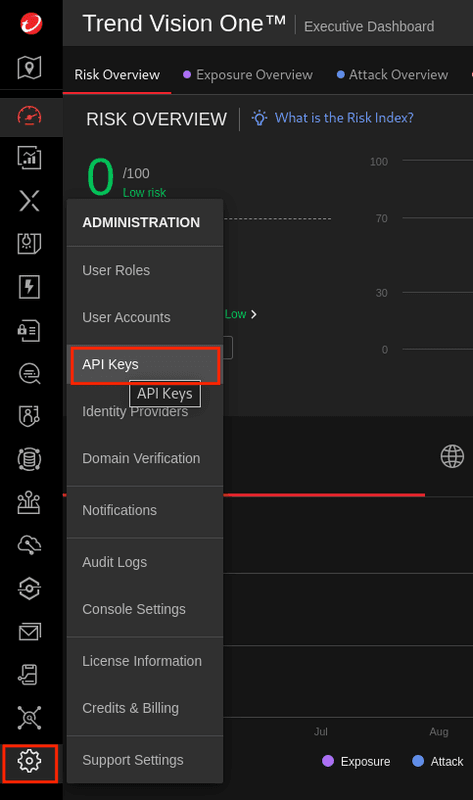Select User Accounts in Administration menu

[x=145, y=317]
